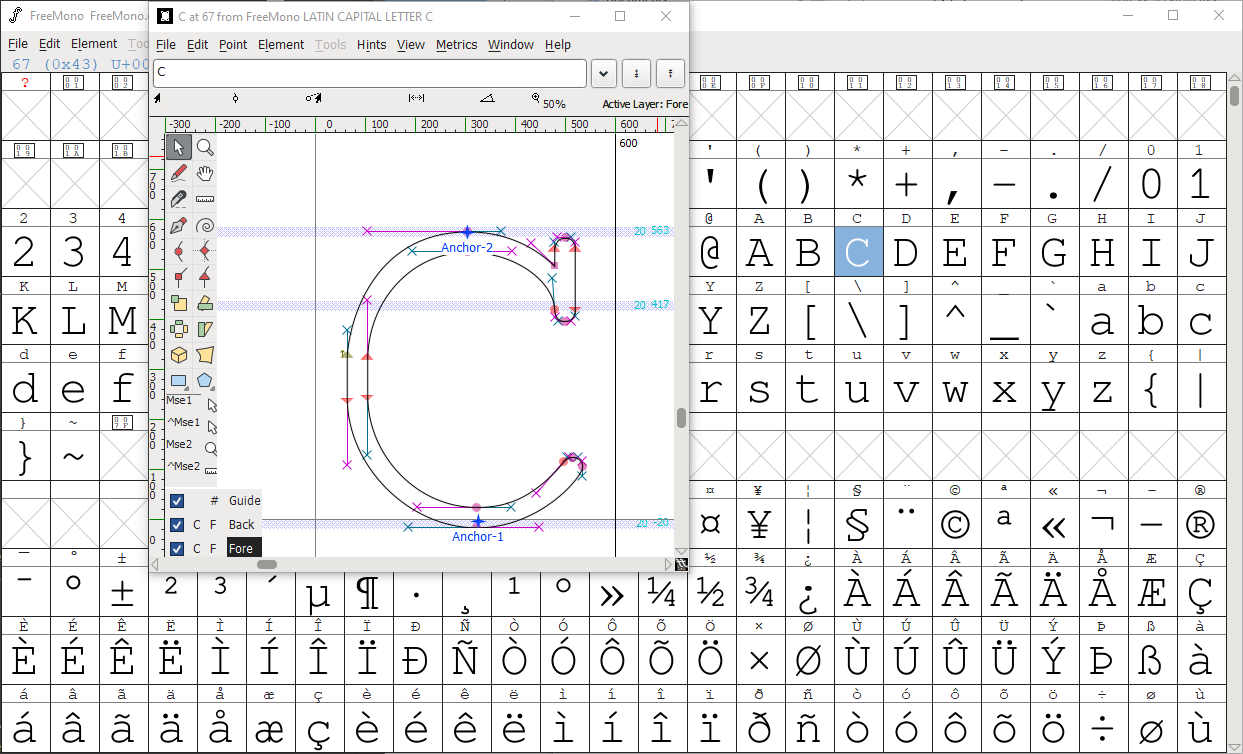The image size is (1243, 754).
Task: Select the Rectangle drawing tool
Action: click(x=178, y=379)
